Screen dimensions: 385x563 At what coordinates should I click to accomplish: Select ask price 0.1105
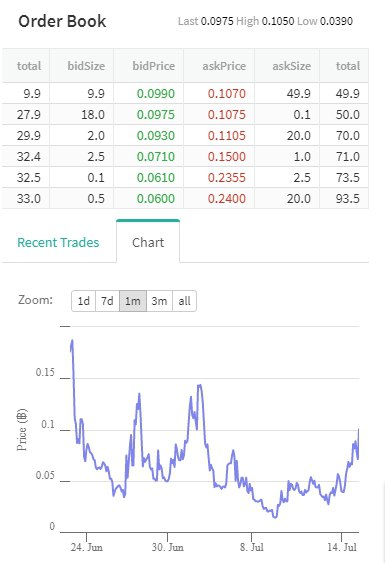click(227, 136)
